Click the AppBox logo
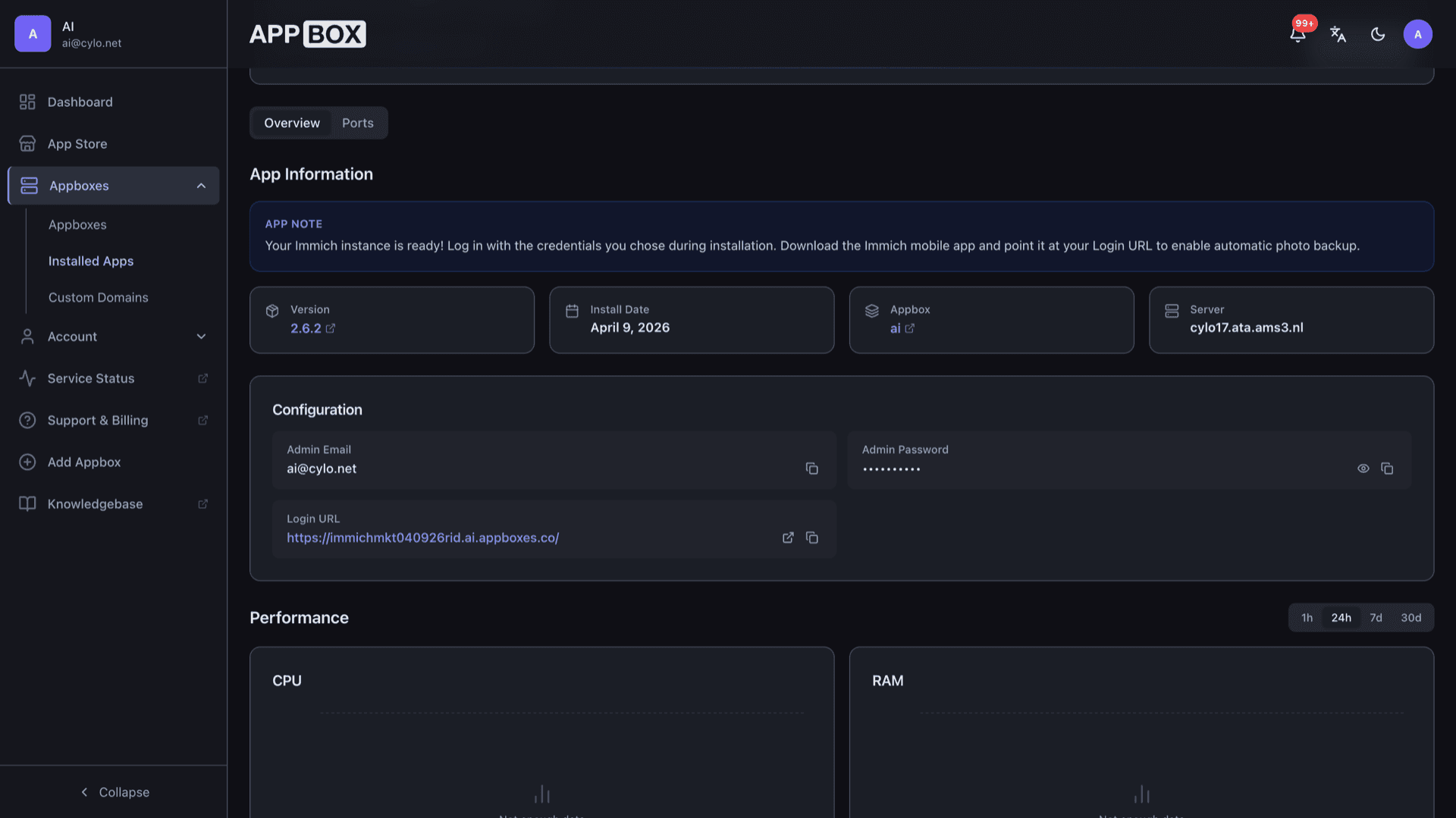Screen dimensions: 1456x818 point(307,34)
